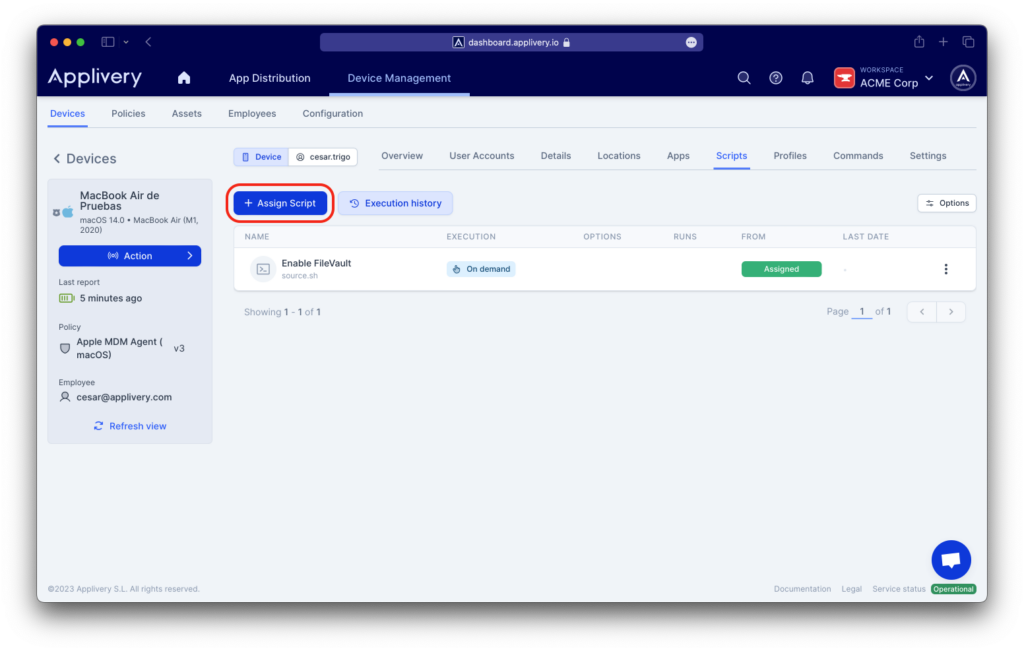Click the employee person icon
The height and width of the screenshot is (651, 1024).
(x=65, y=397)
